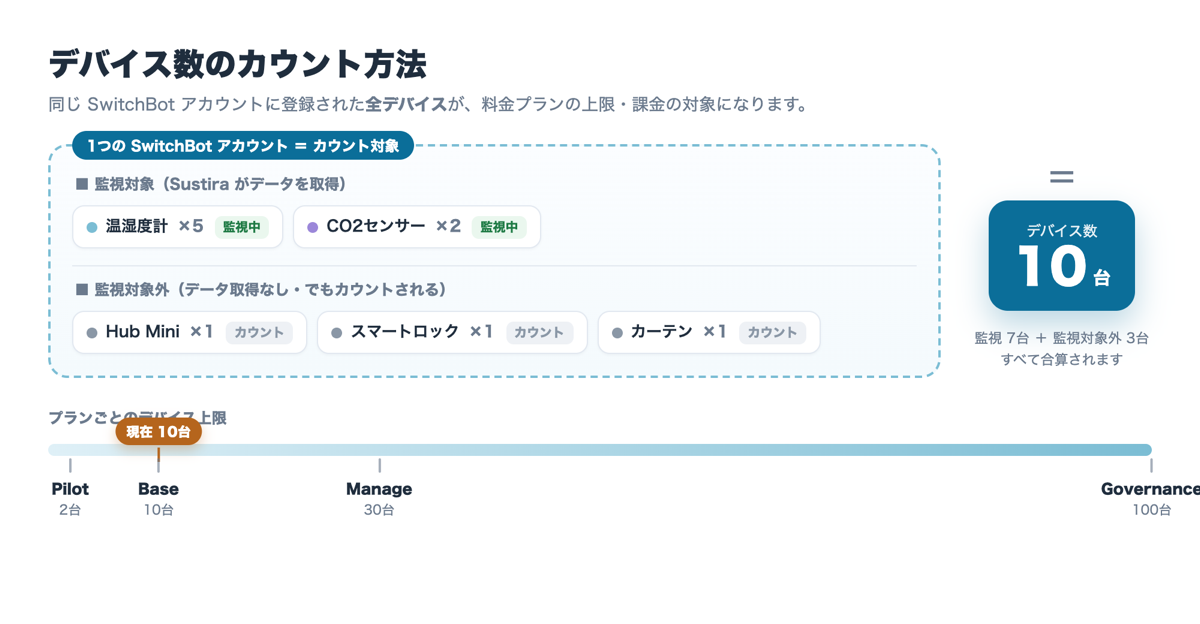
Task: Click the 監視中 badge next to CO2センサー
Action: click(x=499, y=227)
